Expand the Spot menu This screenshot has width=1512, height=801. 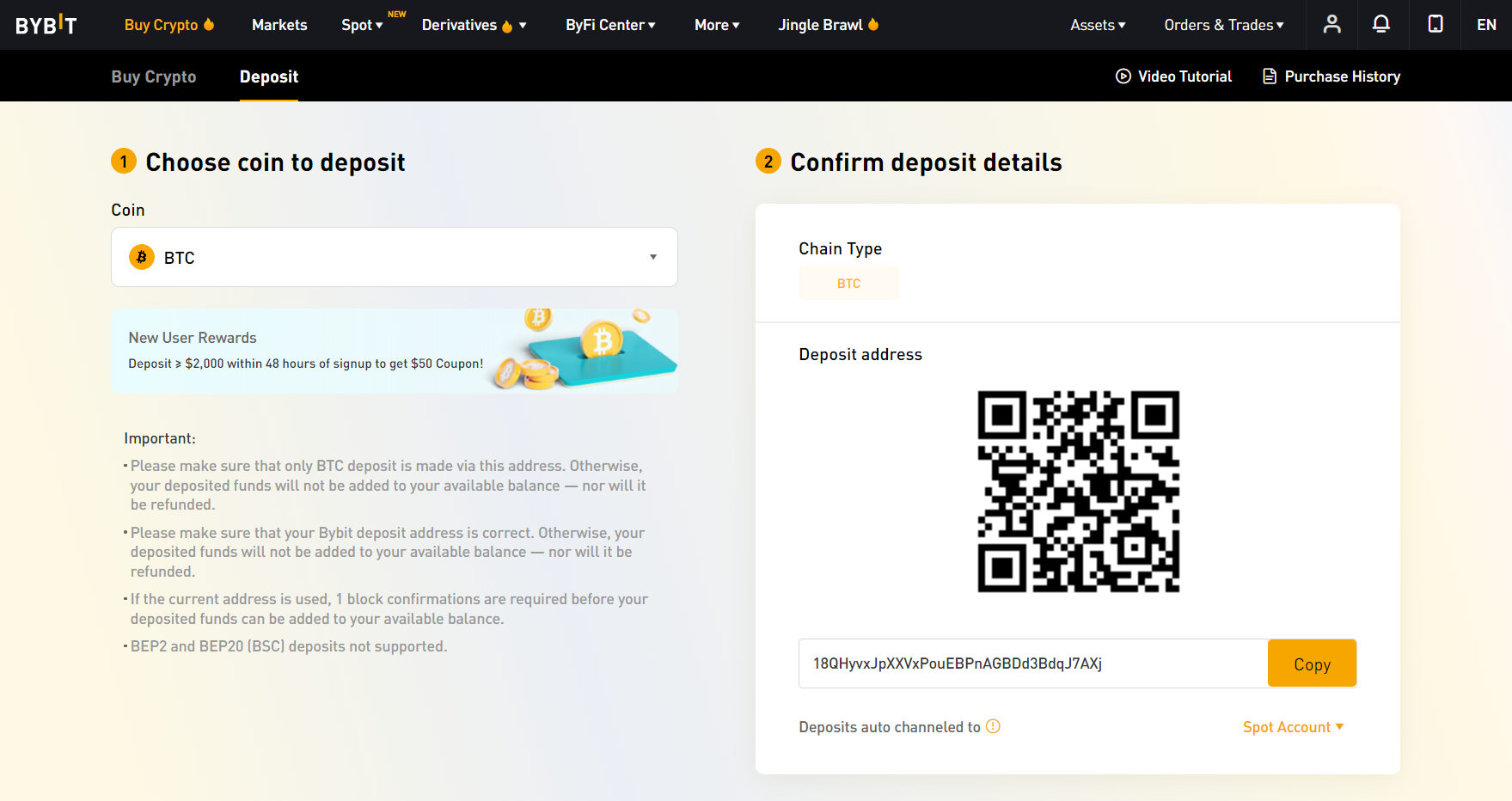362,25
